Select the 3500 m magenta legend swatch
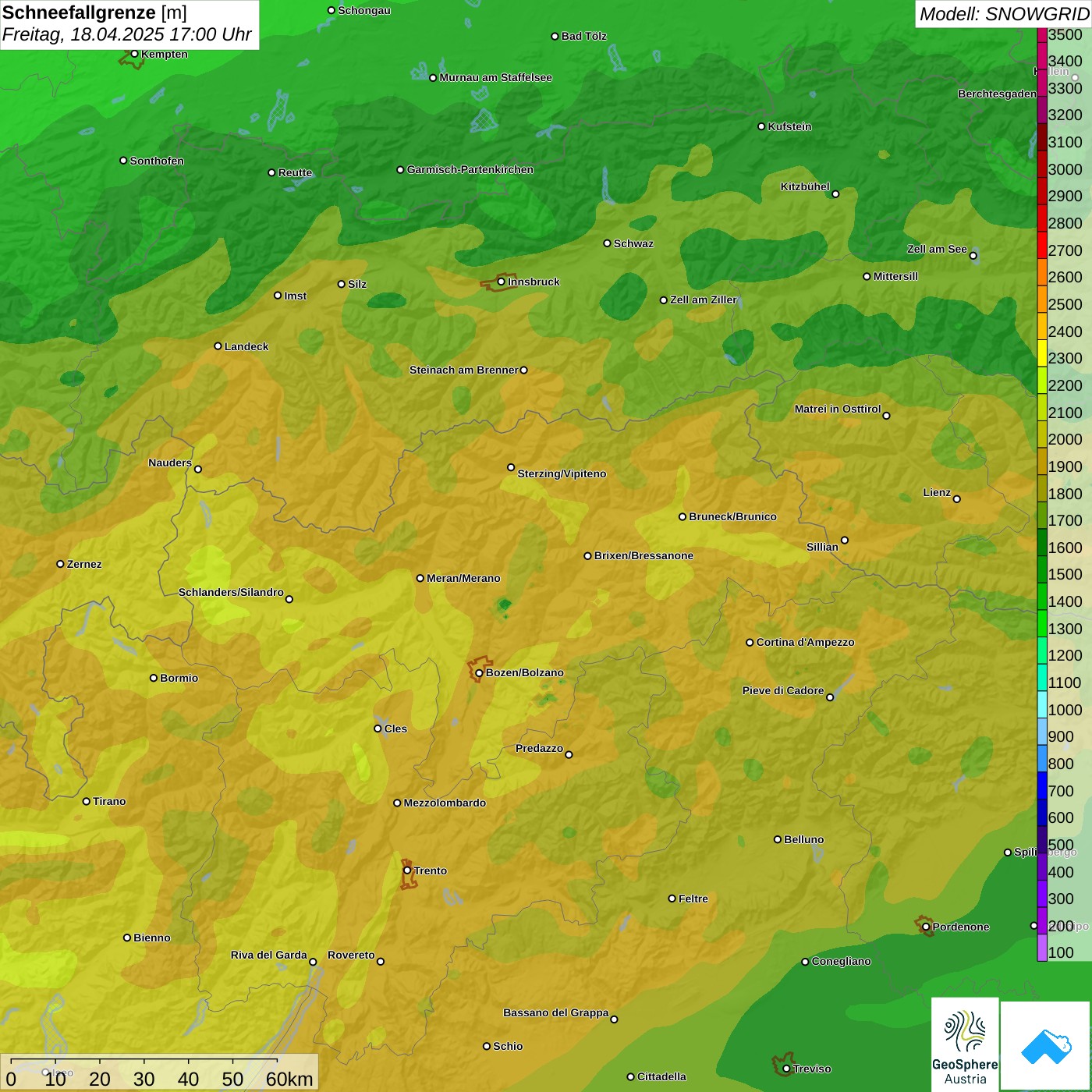Screen dimensions: 1092x1092 click(x=1042, y=35)
